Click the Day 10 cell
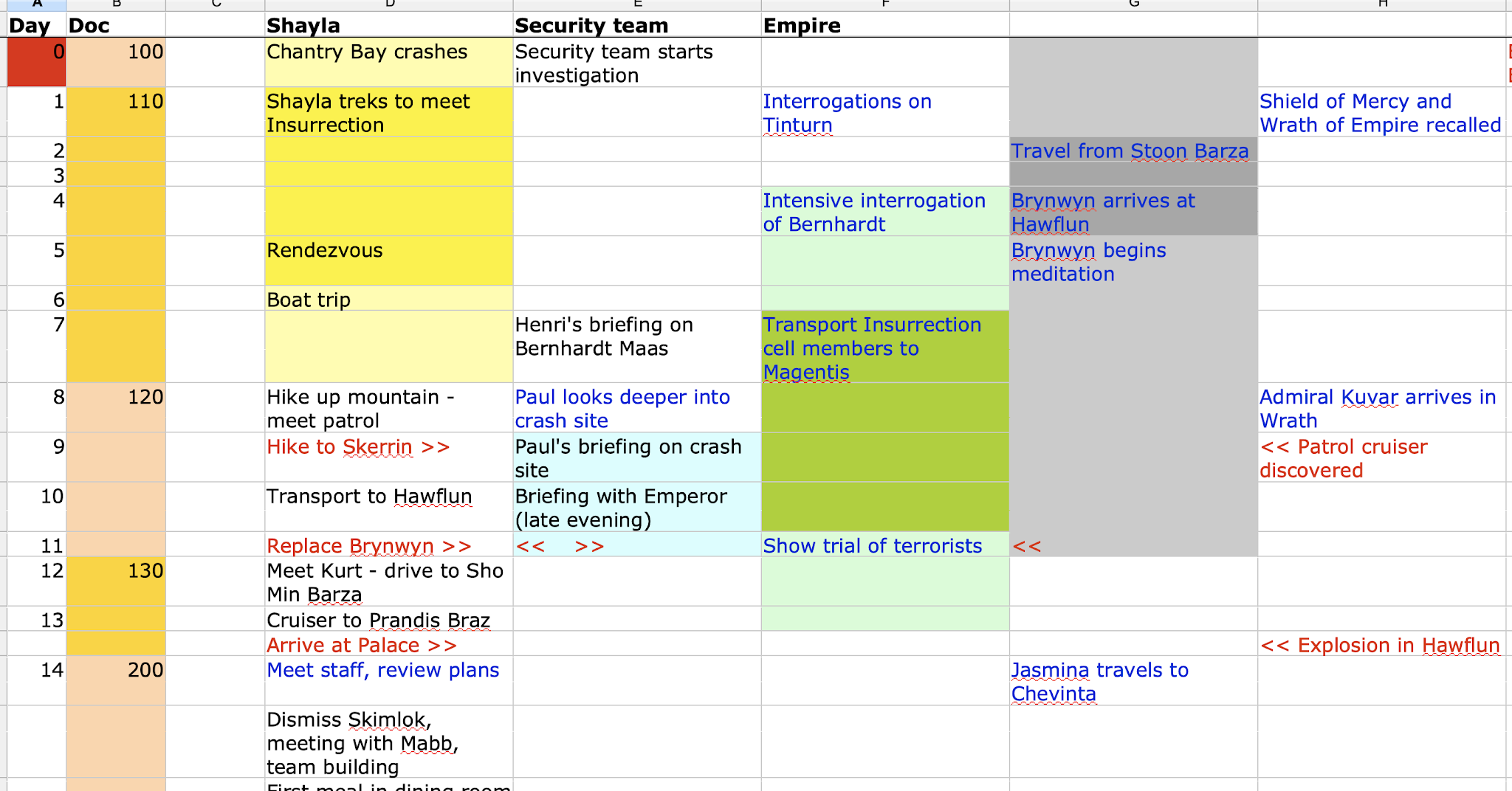The height and width of the screenshot is (791, 1512). [x=36, y=506]
